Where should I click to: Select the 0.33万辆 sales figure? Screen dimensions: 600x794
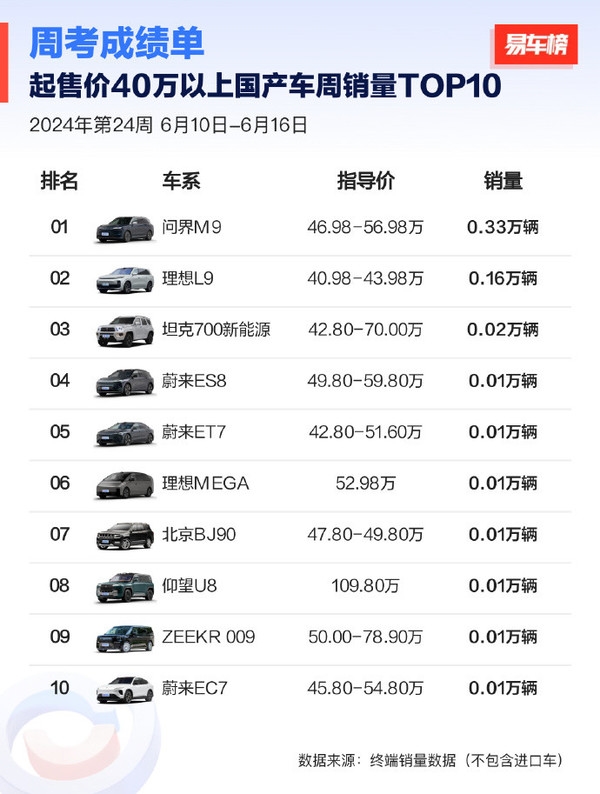(x=502, y=228)
